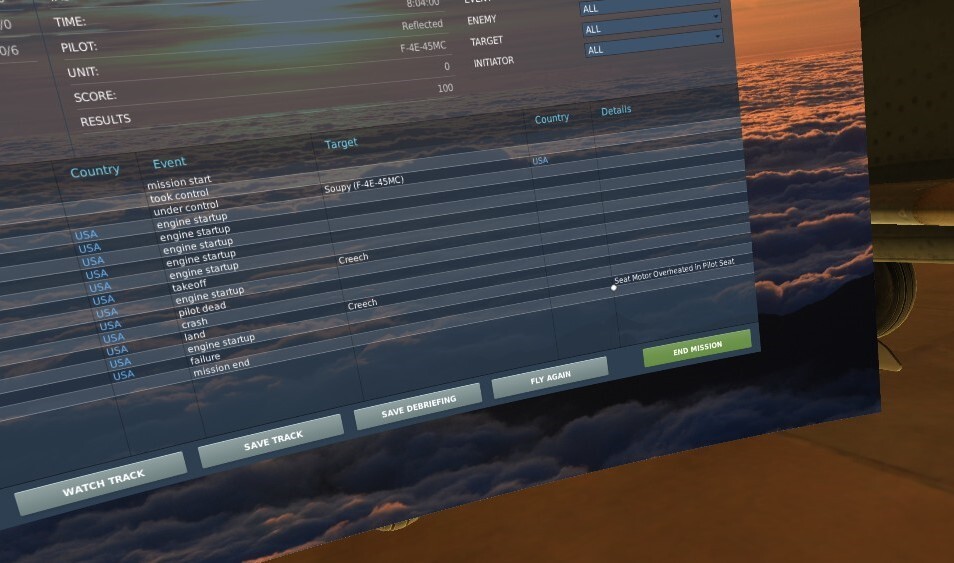This screenshot has height=563, width=954.
Task: Click the pilot name "Reflected"
Action: [422, 25]
